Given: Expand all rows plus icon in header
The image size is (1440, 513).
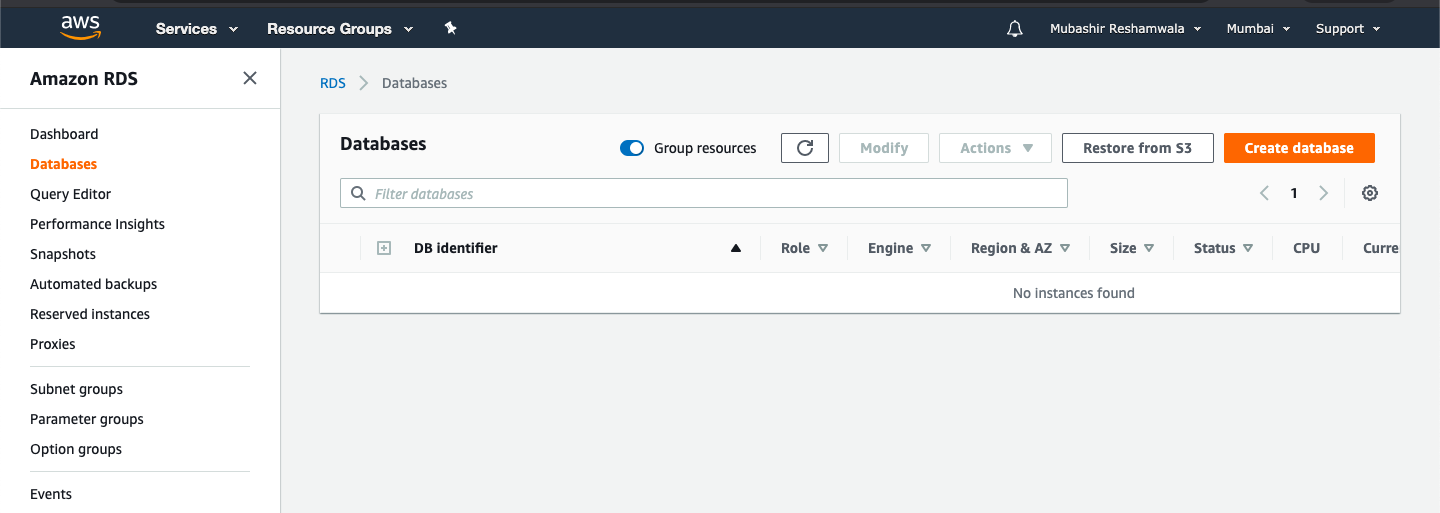Looking at the screenshot, I should (384, 248).
